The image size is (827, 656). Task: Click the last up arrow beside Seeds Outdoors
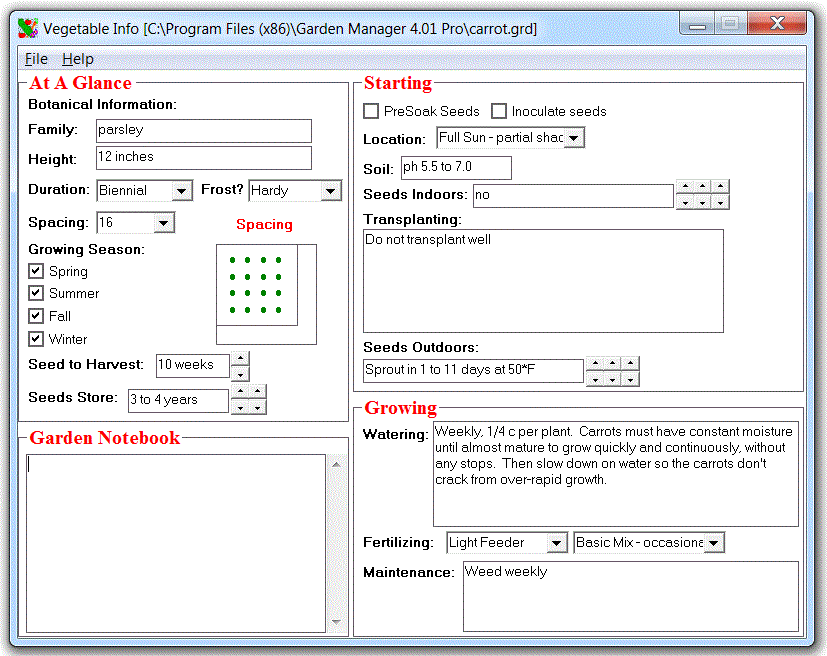point(630,363)
